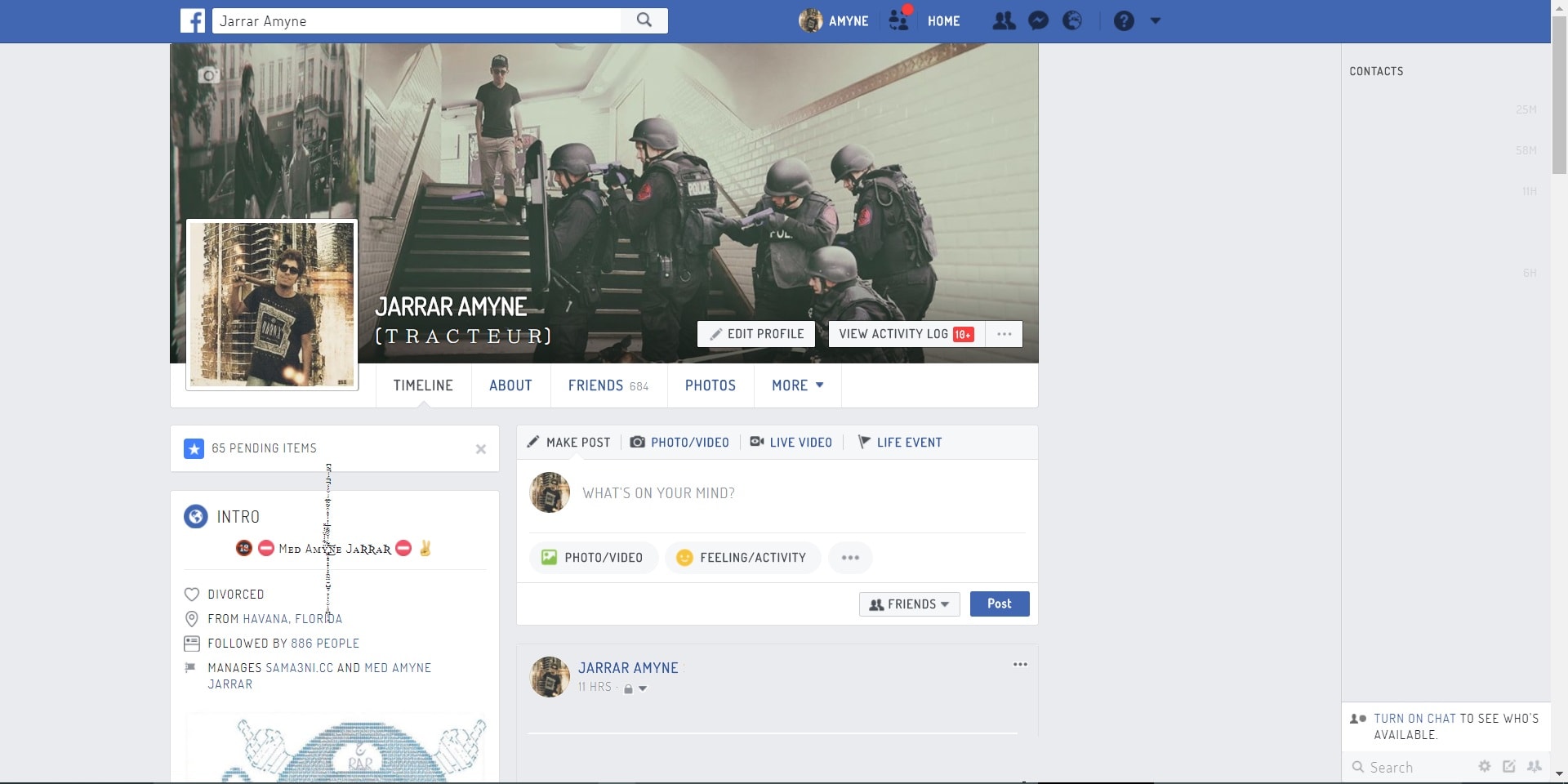
Task: Dismiss the 65 Pending Items card
Action: (481, 449)
